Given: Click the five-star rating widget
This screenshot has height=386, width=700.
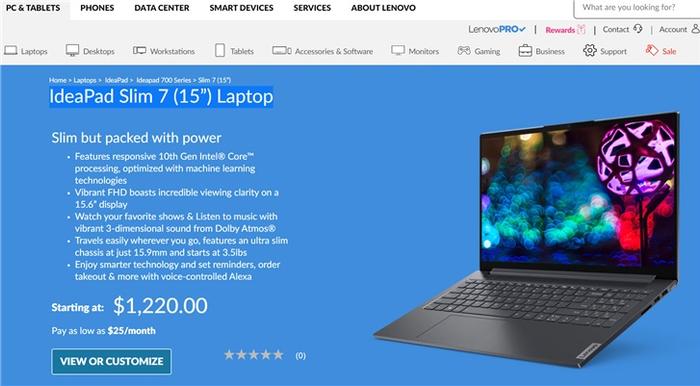Looking at the screenshot, I should pyautogui.click(x=254, y=355).
